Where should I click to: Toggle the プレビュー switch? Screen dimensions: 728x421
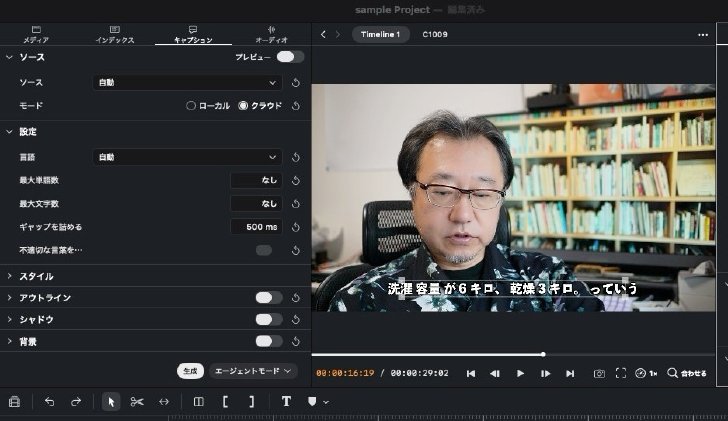point(290,57)
